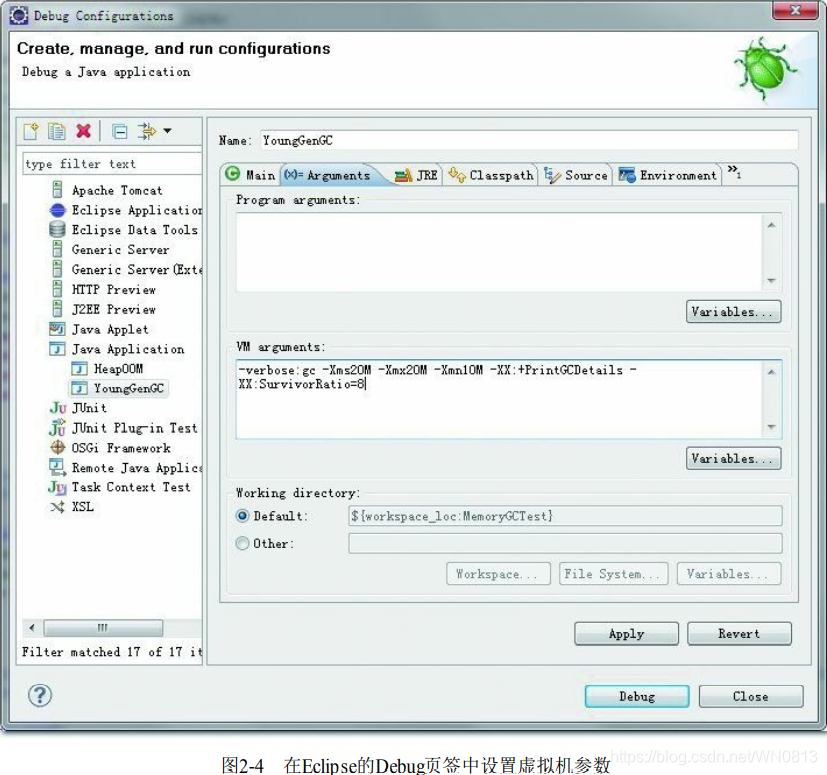Viewport: 827px width, 775px height.
Task: Click the Name field YoungGenGC
Action: click(529, 140)
